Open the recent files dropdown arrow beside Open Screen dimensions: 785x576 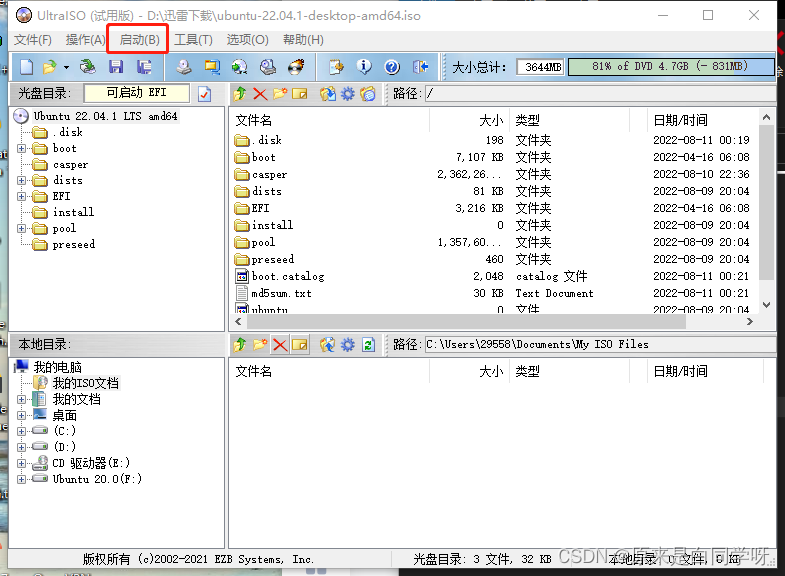pos(66,67)
